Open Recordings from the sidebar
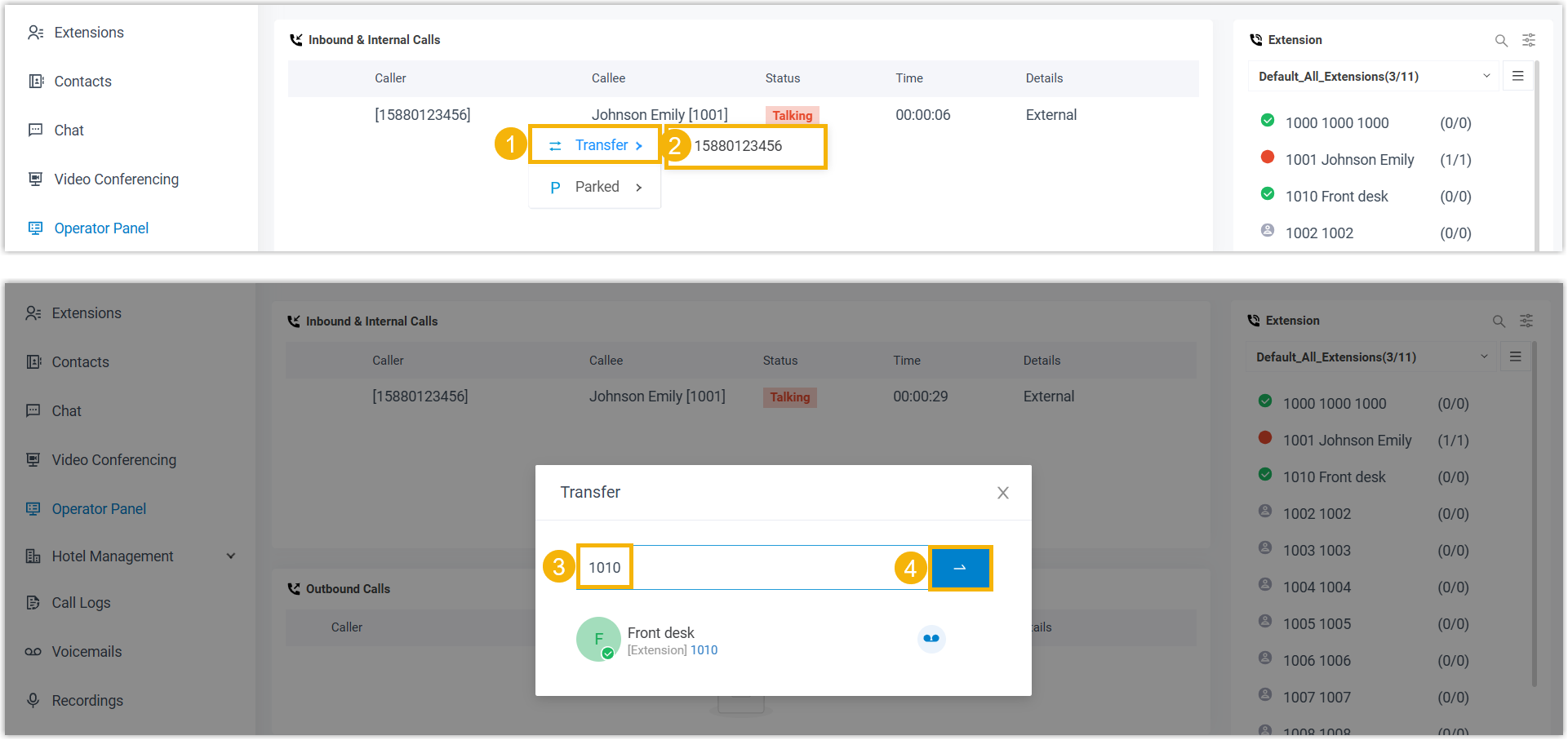The height and width of the screenshot is (740, 1568). point(87,701)
